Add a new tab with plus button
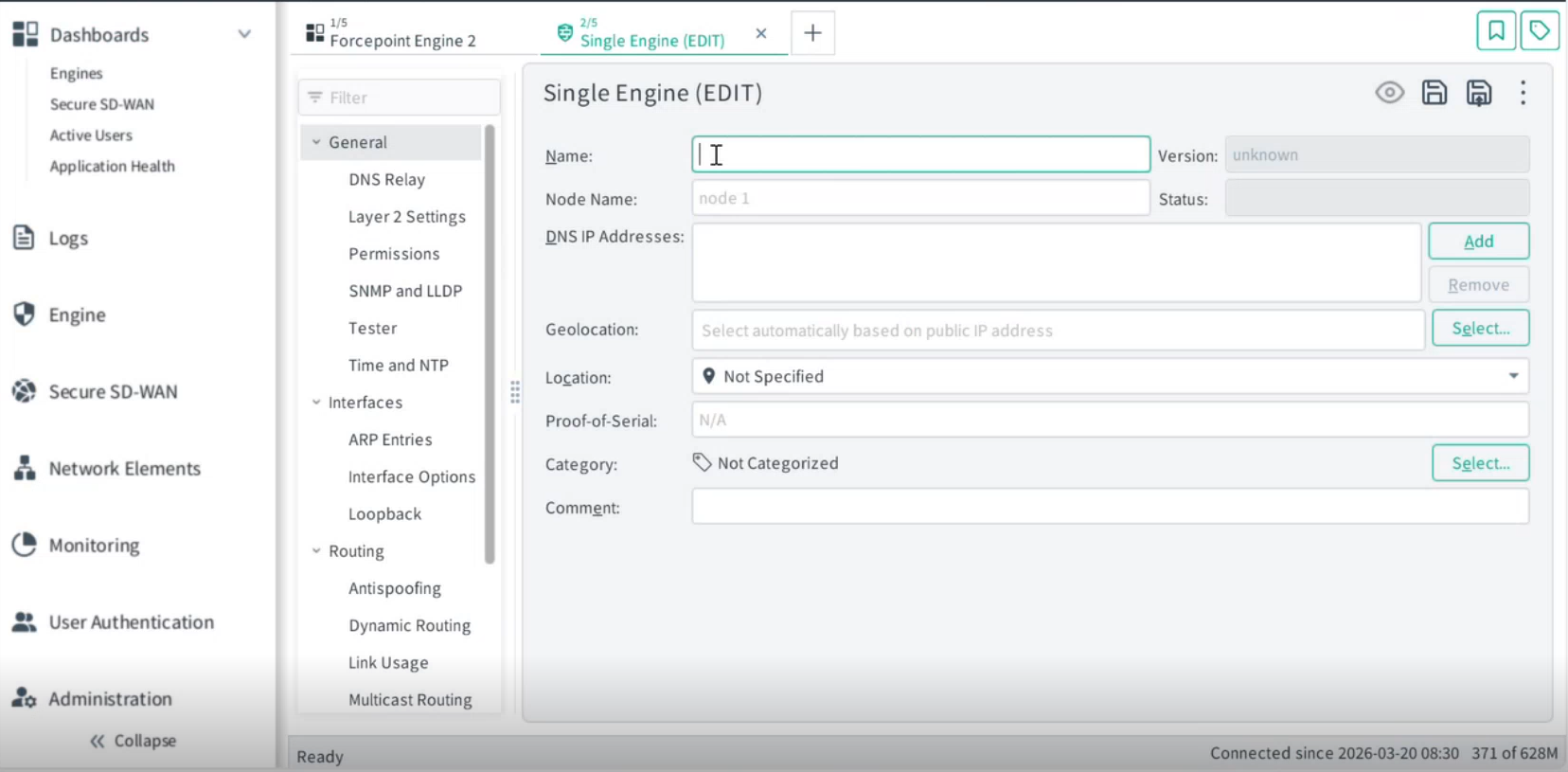The height and width of the screenshot is (772, 1568). (812, 33)
